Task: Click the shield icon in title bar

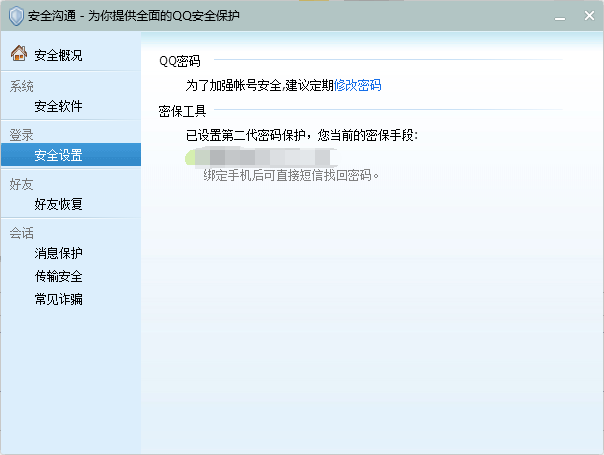Action: click(16, 16)
